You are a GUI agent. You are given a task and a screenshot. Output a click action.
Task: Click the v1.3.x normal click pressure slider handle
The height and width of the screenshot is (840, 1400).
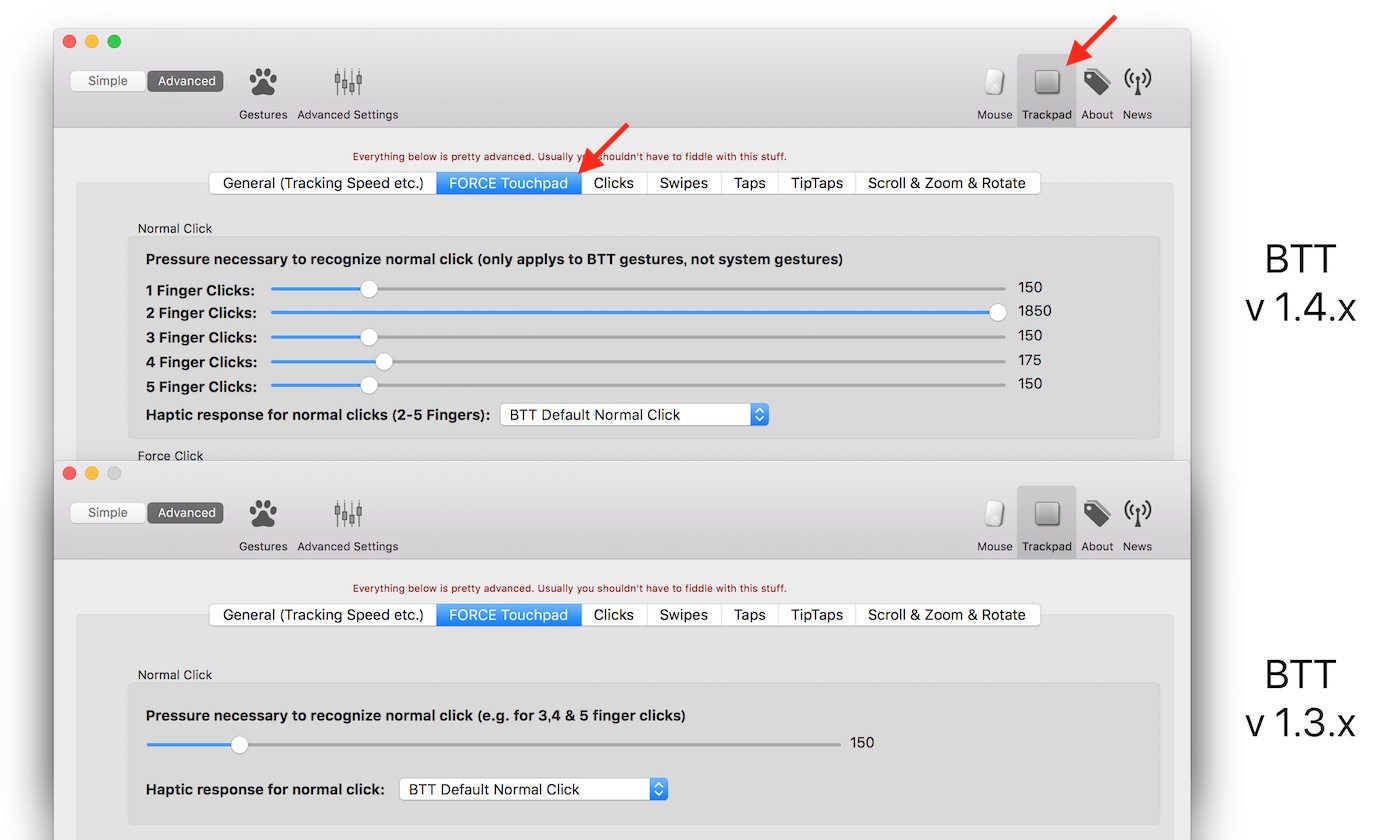(x=239, y=745)
